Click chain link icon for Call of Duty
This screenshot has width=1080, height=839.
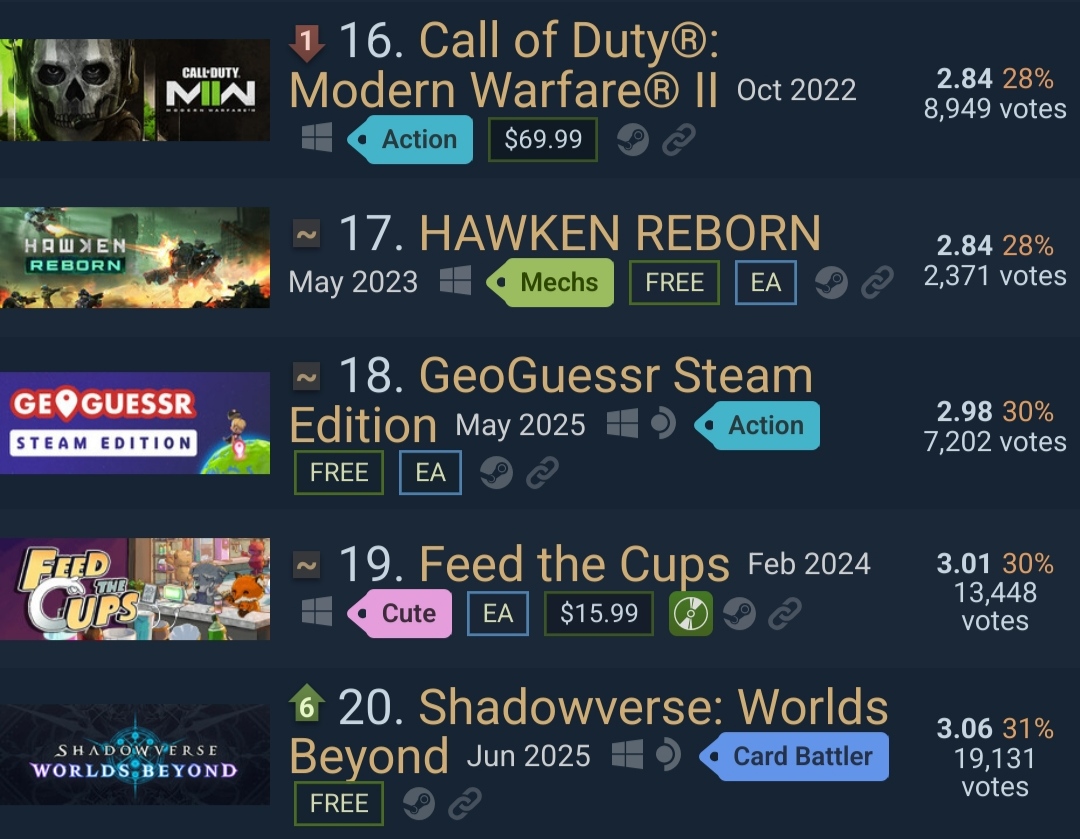[678, 140]
